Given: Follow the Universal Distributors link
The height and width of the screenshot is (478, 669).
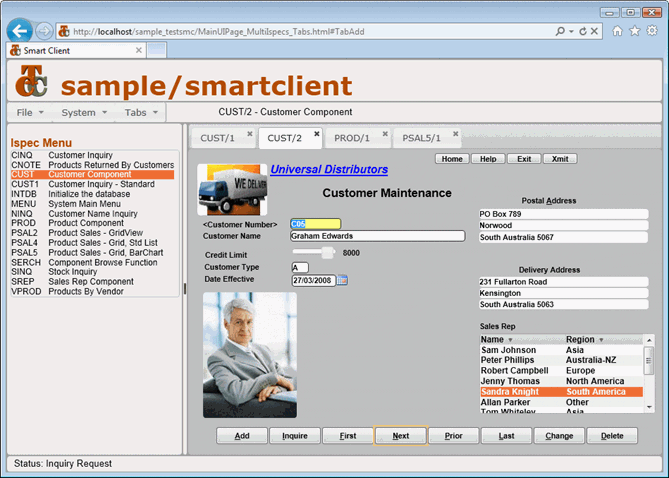Looking at the screenshot, I should [328, 170].
